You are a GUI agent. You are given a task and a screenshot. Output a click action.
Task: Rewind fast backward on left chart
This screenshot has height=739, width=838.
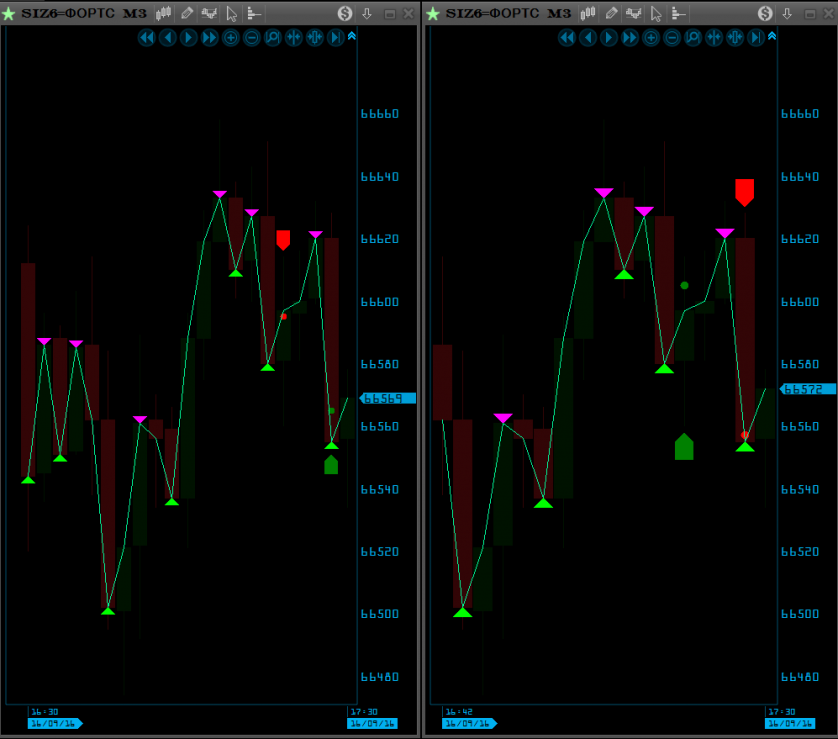pyautogui.click(x=147, y=37)
